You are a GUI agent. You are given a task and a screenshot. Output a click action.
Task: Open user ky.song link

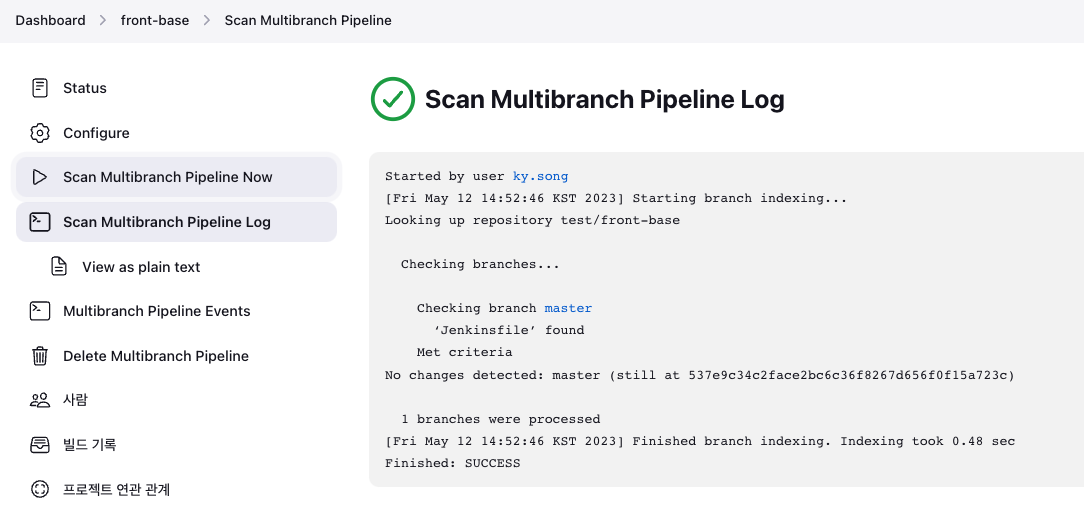[540, 176]
